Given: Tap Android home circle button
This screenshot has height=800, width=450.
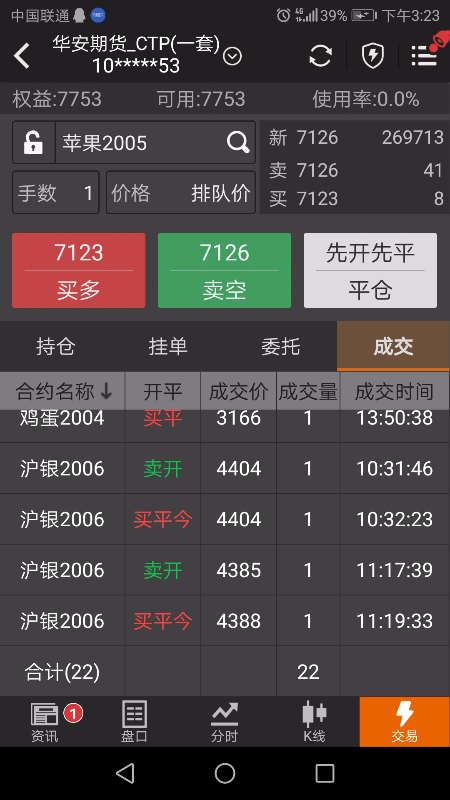Looking at the screenshot, I should (225, 773).
